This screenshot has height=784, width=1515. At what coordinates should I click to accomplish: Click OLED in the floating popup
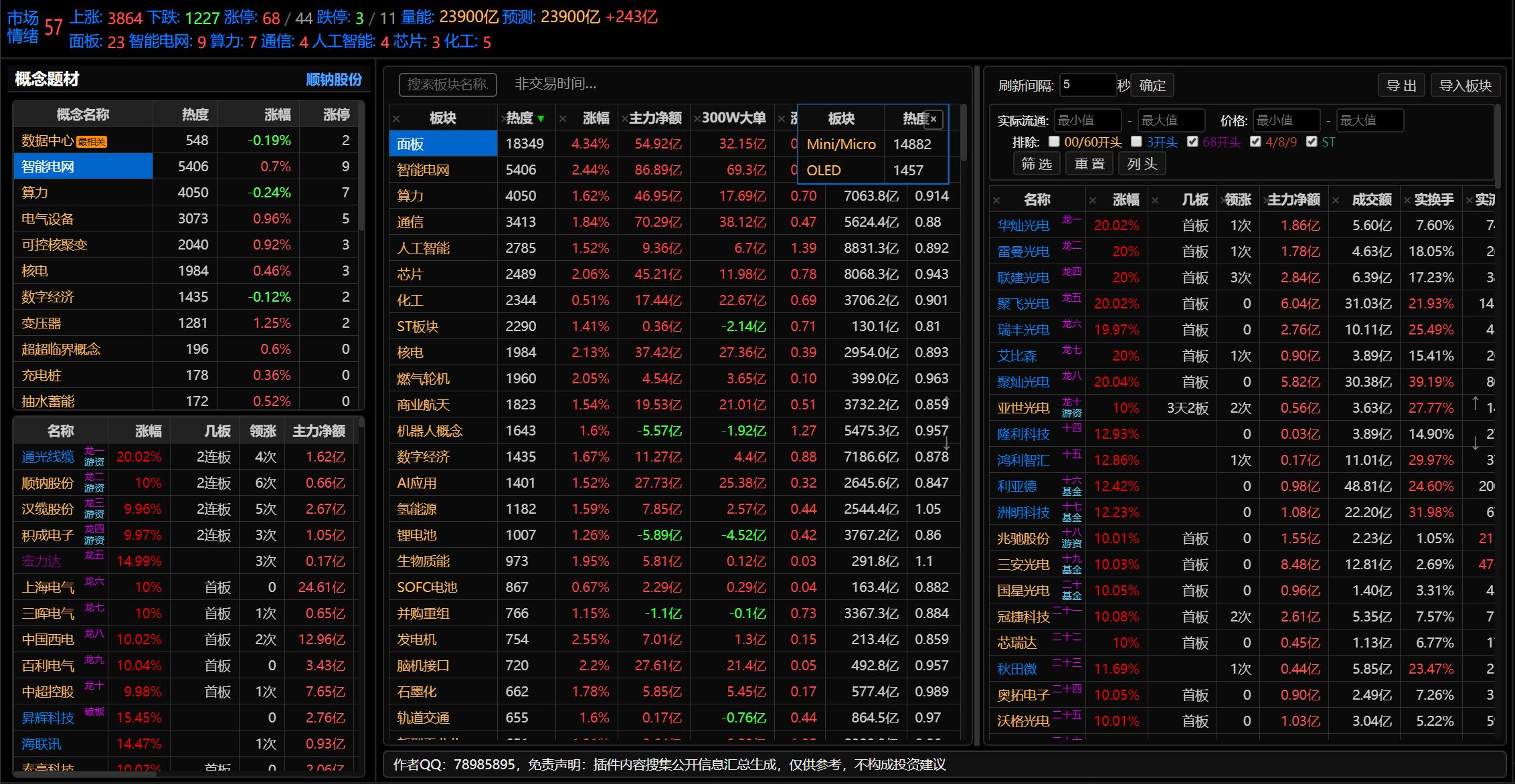point(824,171)
